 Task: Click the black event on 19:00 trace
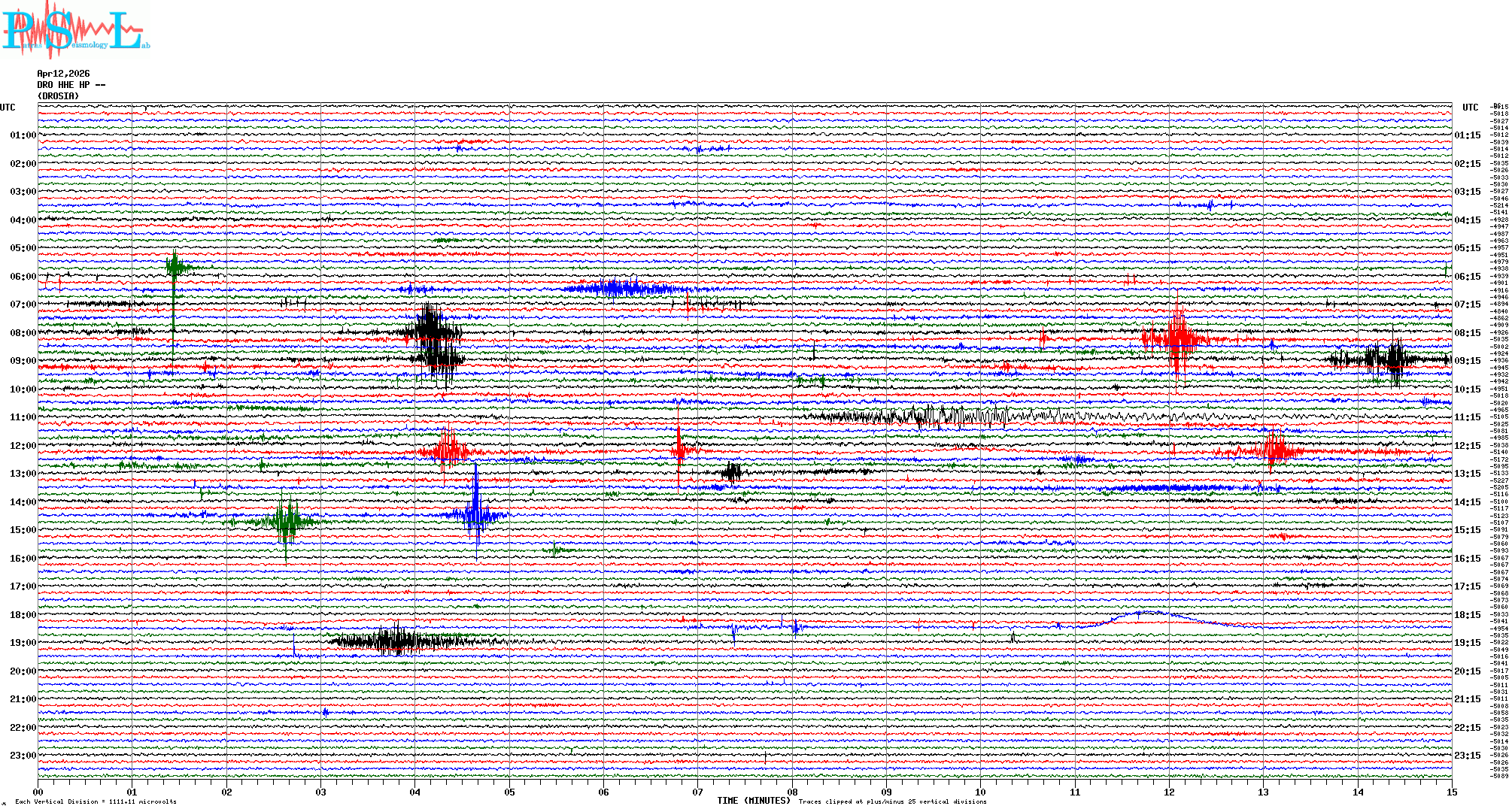click(395, 641)
